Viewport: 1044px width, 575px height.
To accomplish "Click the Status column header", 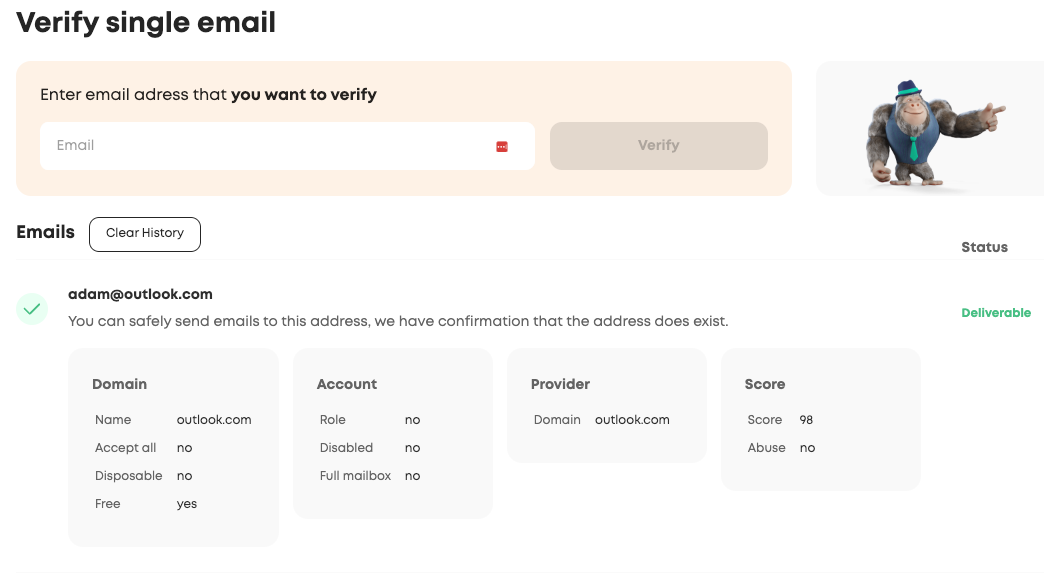I will [x=984, y=247].
